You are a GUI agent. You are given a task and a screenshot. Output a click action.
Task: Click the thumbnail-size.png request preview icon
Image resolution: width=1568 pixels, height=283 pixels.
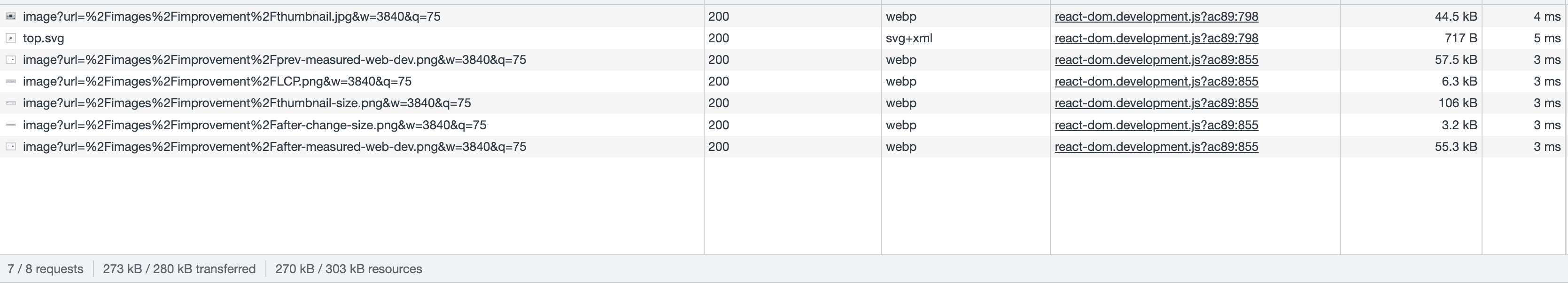coord(10,103)
